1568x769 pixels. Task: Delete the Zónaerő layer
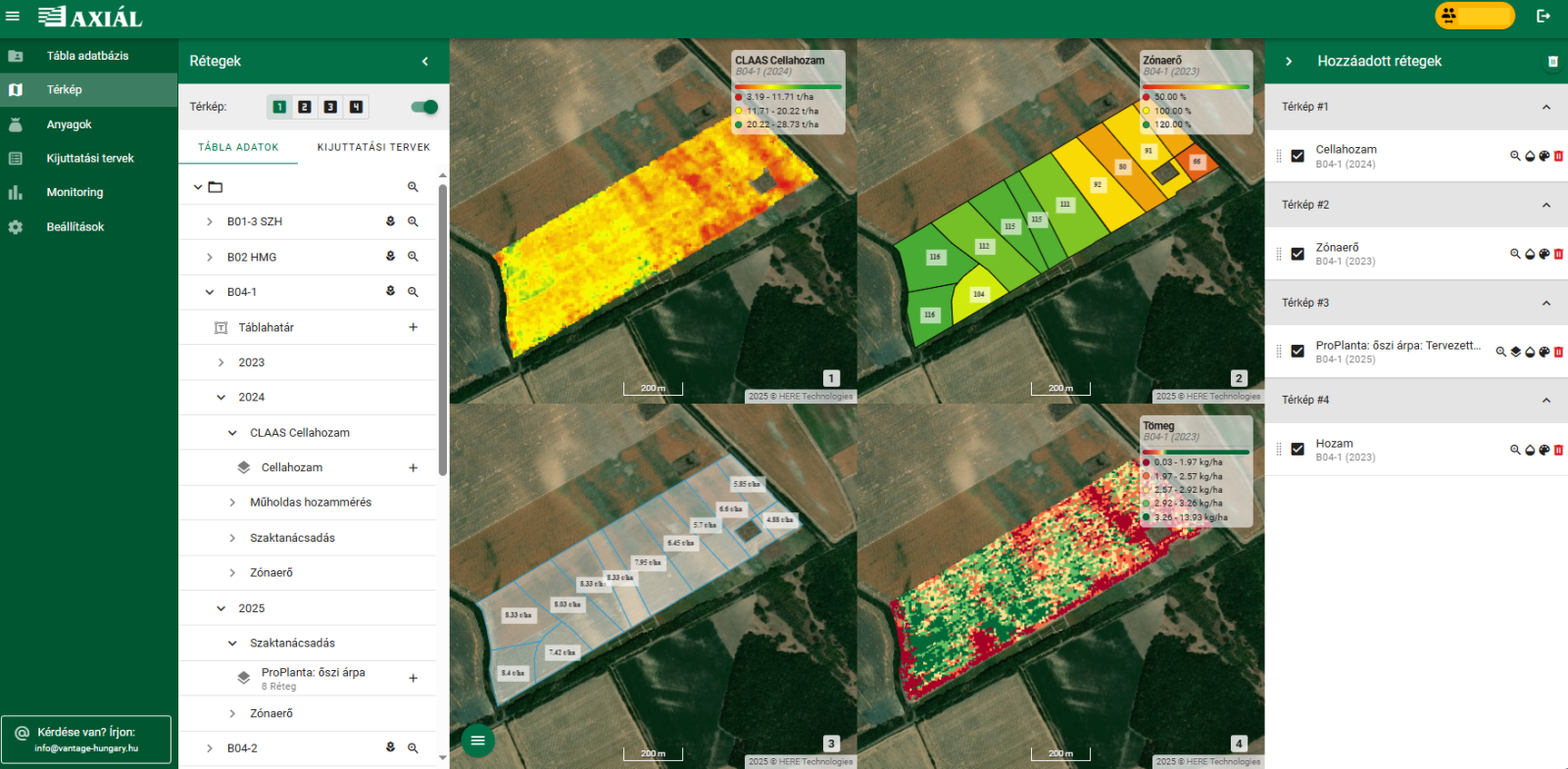(x=1558, y=254)
